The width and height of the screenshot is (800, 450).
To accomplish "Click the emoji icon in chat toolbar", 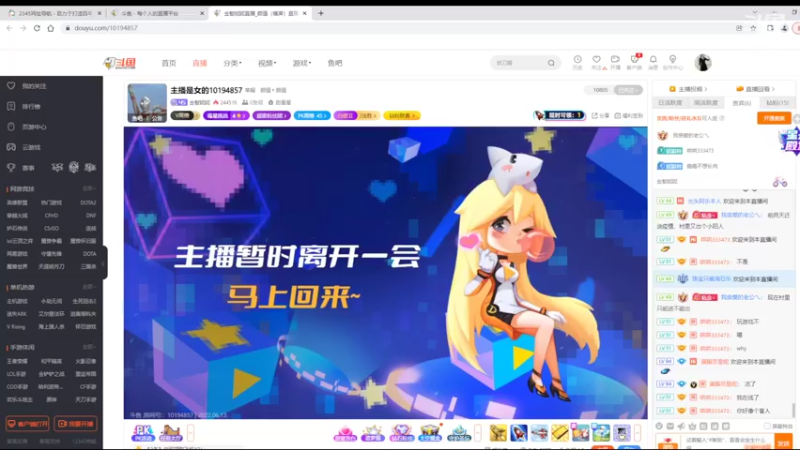I will (659, 426).
